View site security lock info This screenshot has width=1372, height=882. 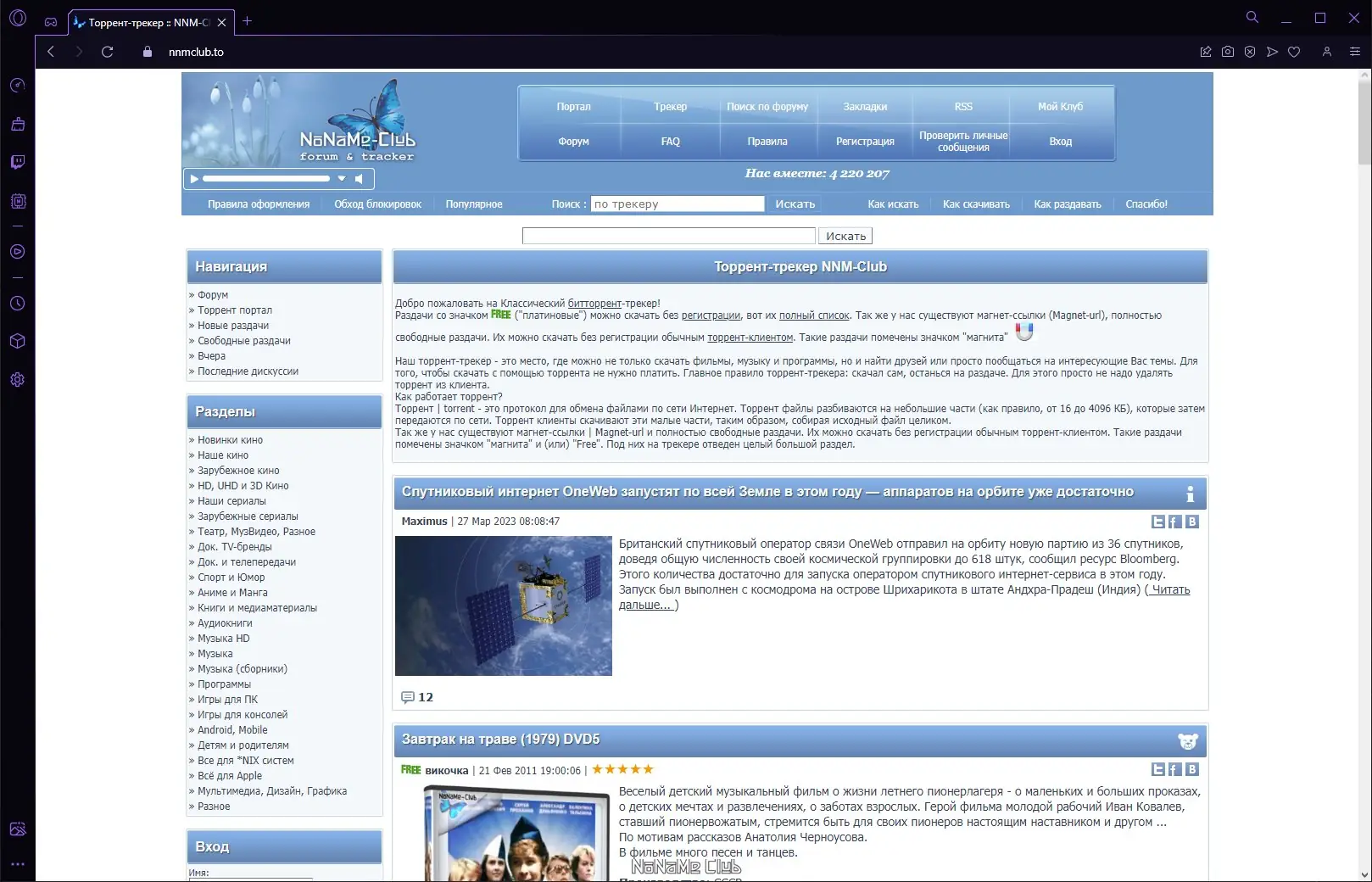(148, 52)
